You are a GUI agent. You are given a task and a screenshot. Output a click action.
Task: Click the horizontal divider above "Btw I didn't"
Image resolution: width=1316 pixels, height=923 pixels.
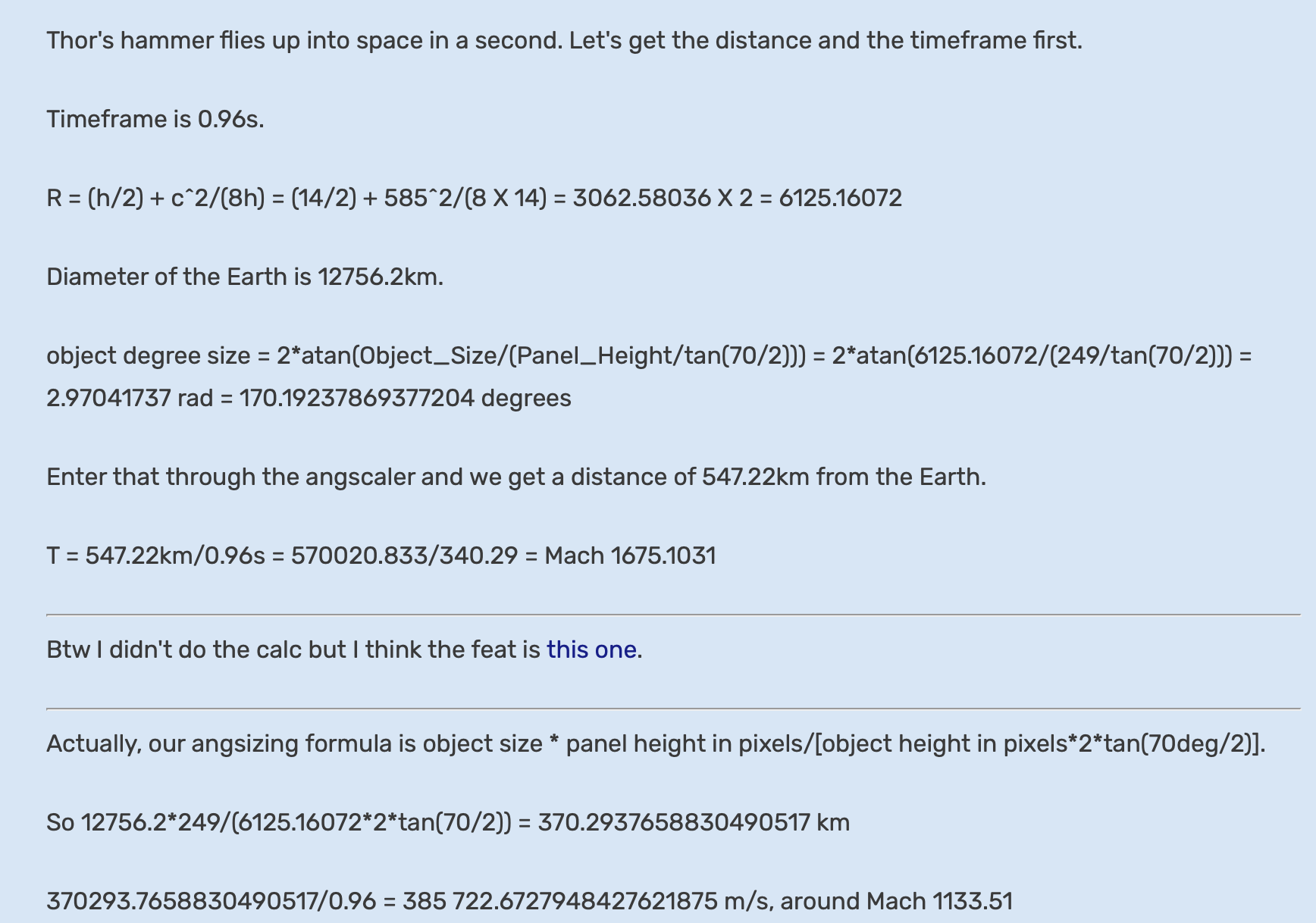tap(673, 615)
